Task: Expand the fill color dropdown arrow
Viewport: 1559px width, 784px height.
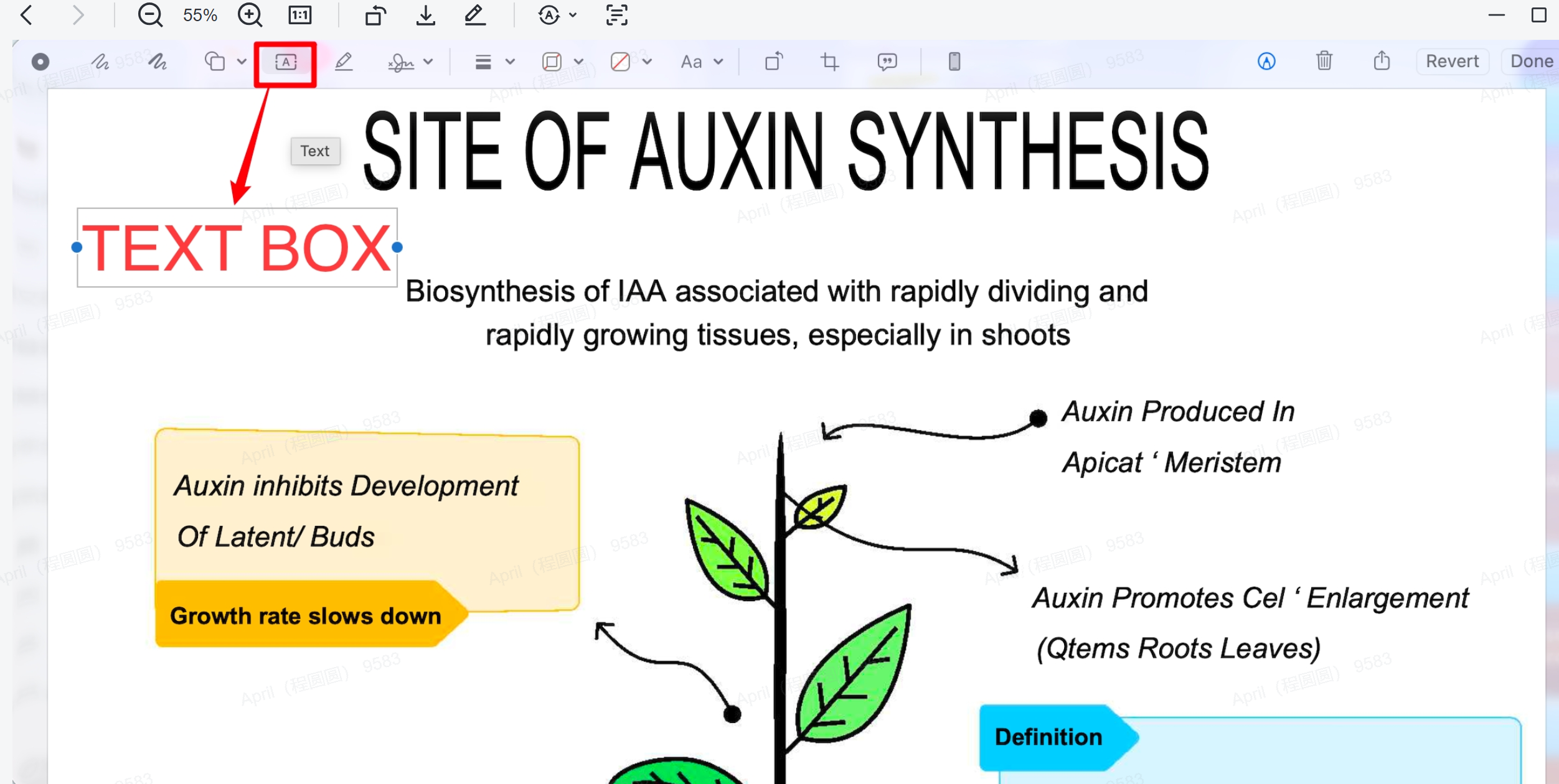Action: [647, 62]
